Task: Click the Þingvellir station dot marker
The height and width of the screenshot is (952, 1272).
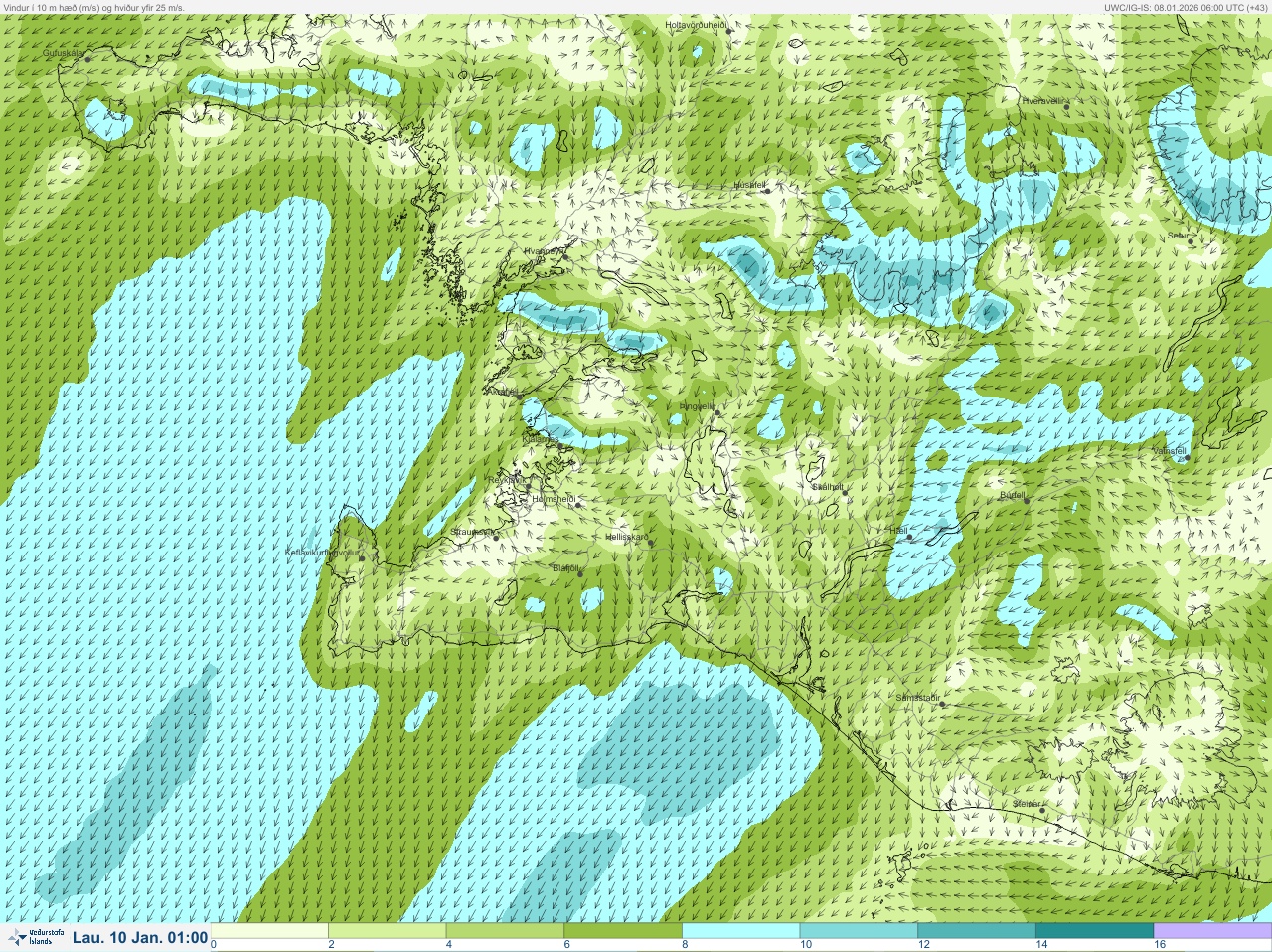Action: click(x=716, y=412)
